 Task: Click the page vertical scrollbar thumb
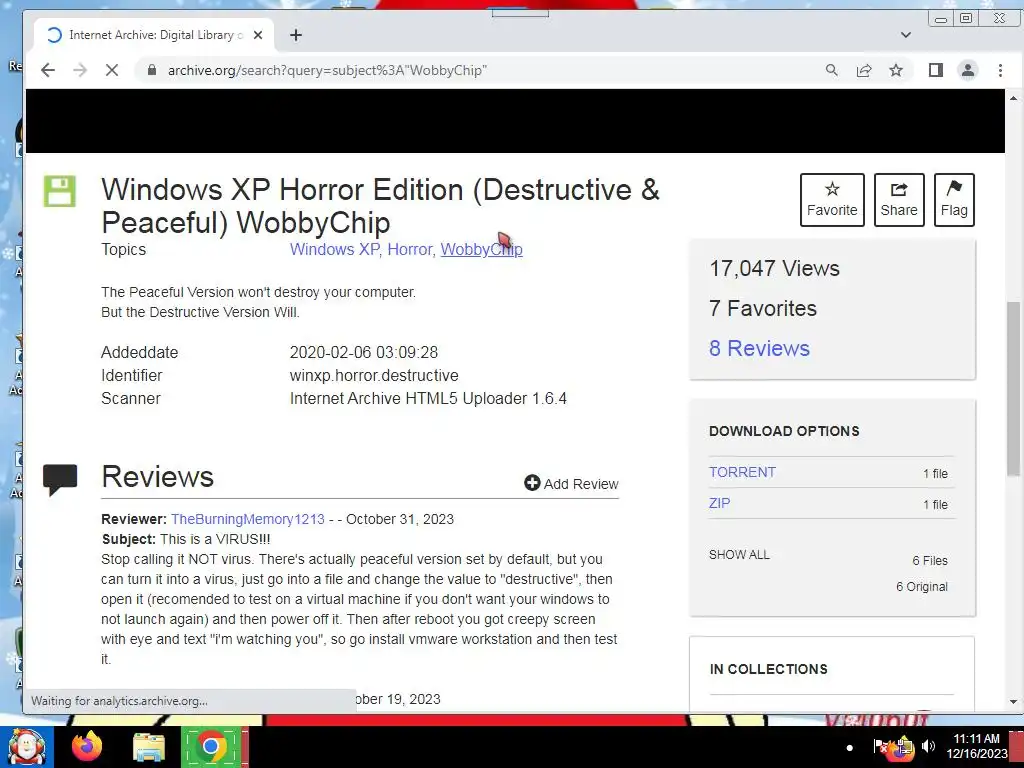click(1013, 389)
